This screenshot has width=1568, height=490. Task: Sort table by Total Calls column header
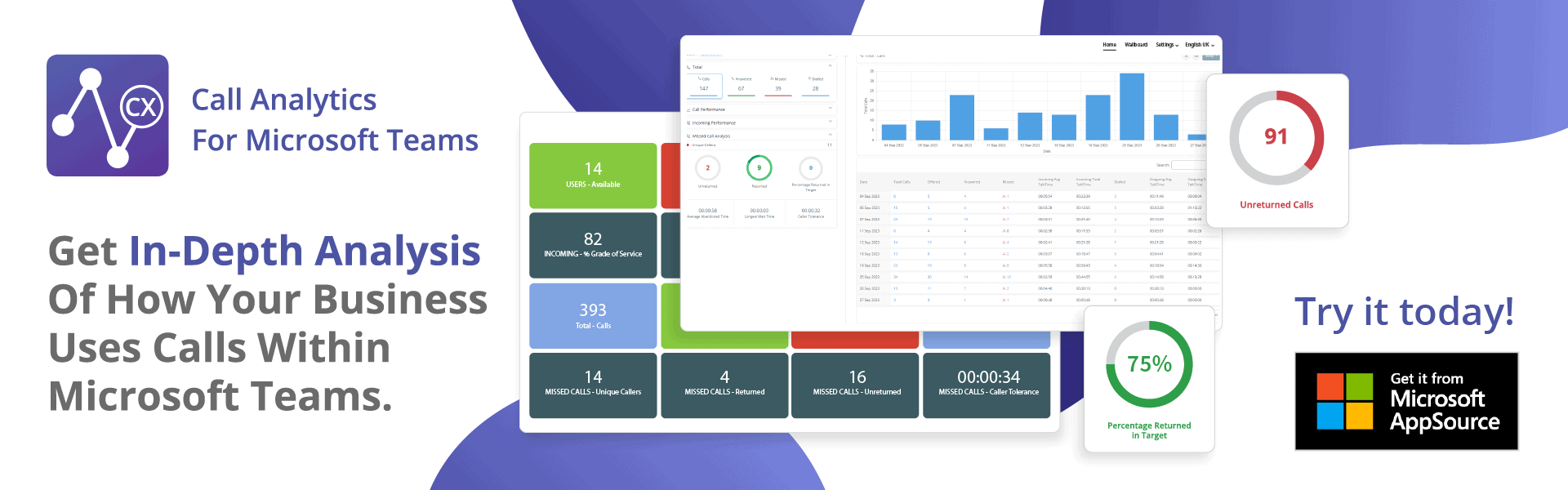click(x=902, y=182)
